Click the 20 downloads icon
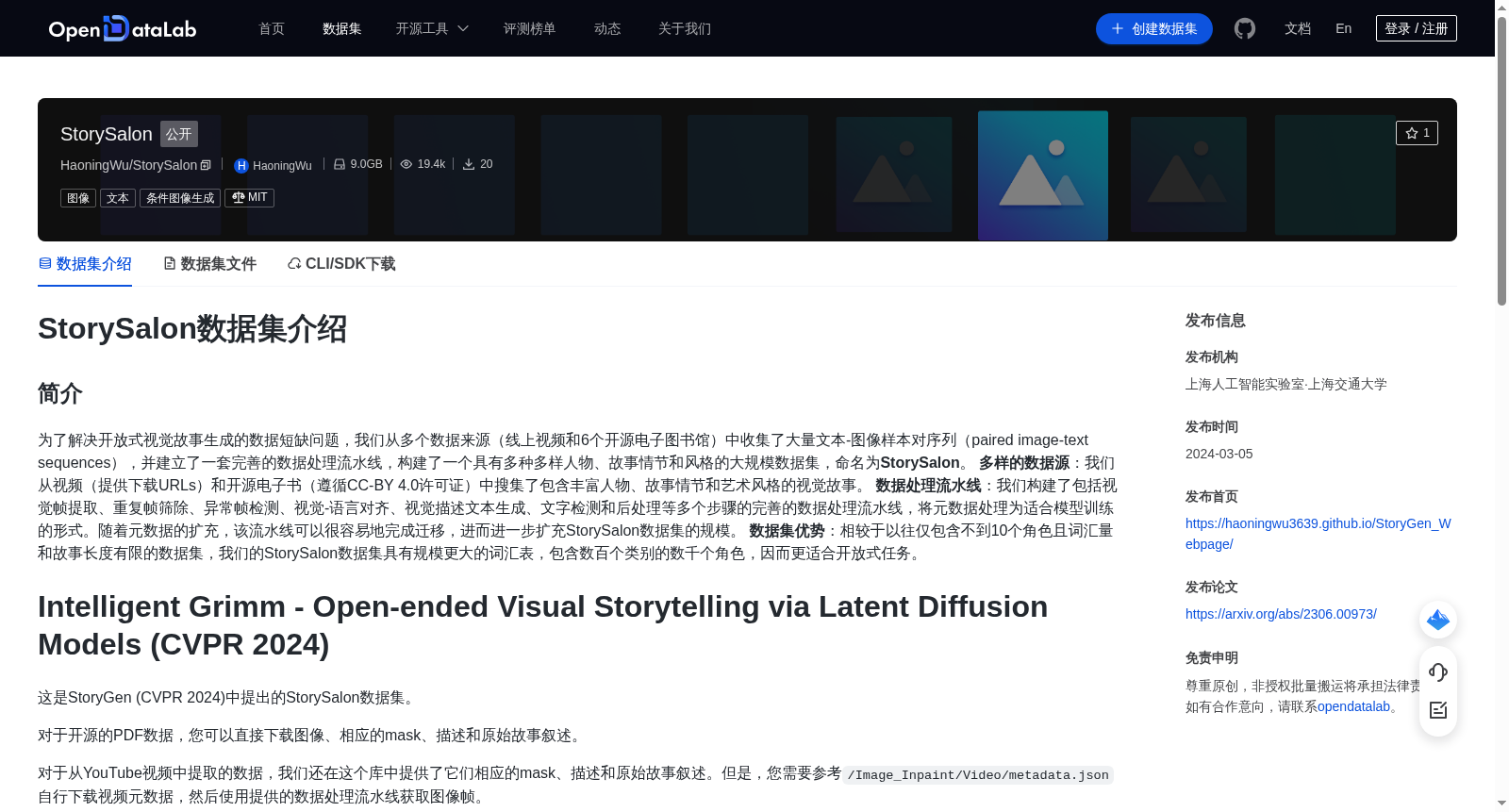1509x812 pixels. 469,164
